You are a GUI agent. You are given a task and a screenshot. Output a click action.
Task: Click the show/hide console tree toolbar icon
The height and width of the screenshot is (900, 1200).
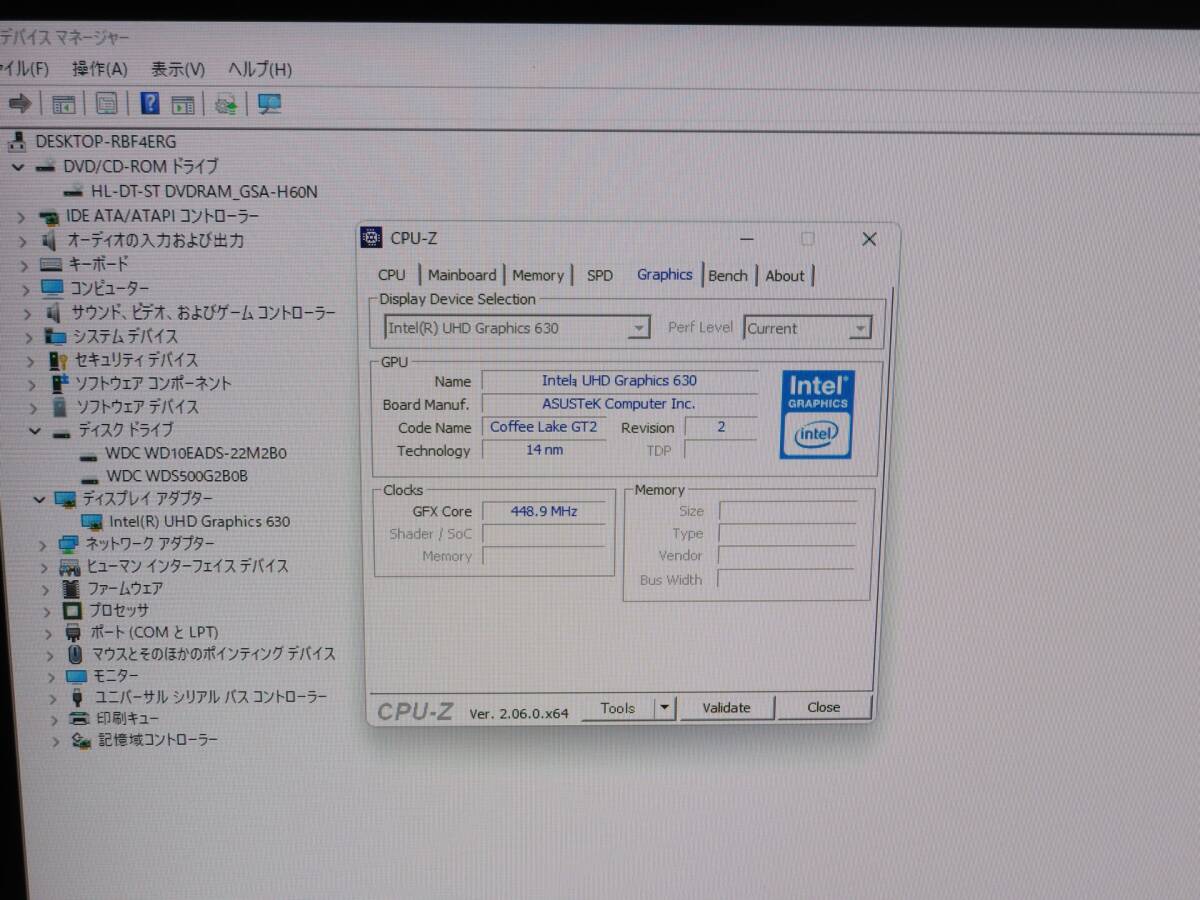[64, 104]
